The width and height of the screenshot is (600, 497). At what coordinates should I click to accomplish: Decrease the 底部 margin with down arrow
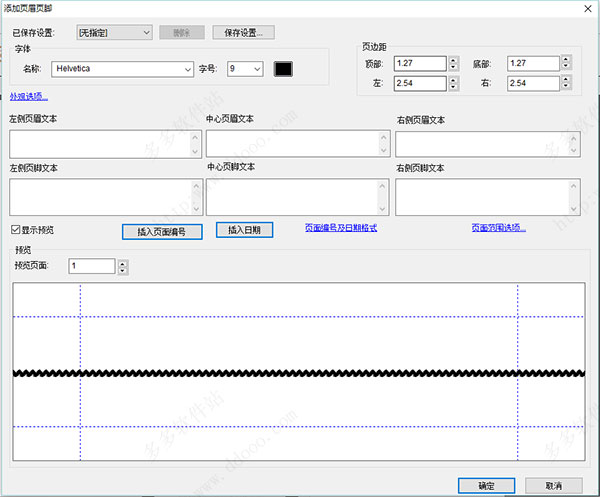click(566, 66)
